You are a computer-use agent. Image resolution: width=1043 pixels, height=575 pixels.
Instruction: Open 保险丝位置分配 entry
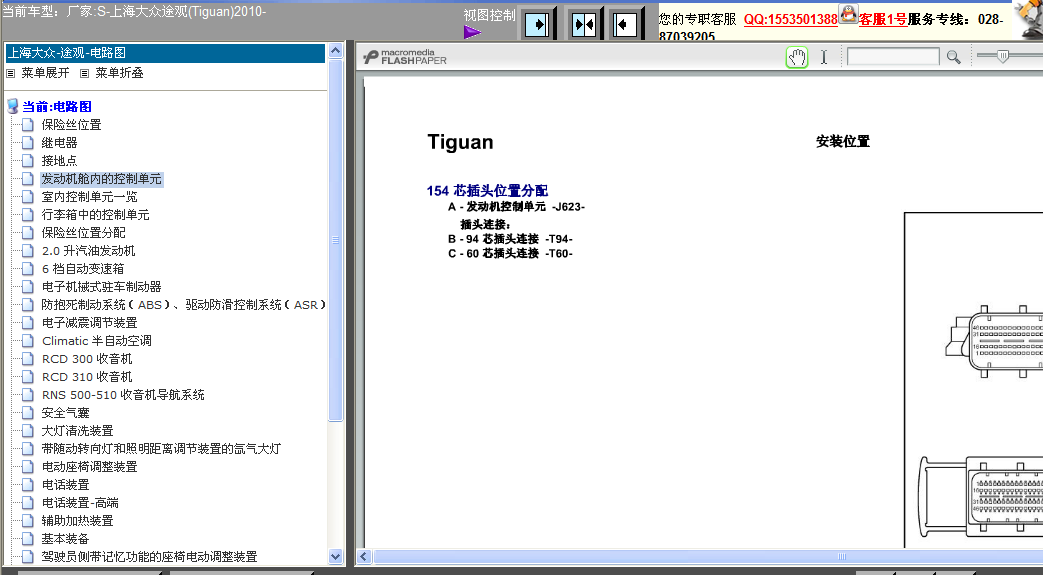(x=83, y=232)
